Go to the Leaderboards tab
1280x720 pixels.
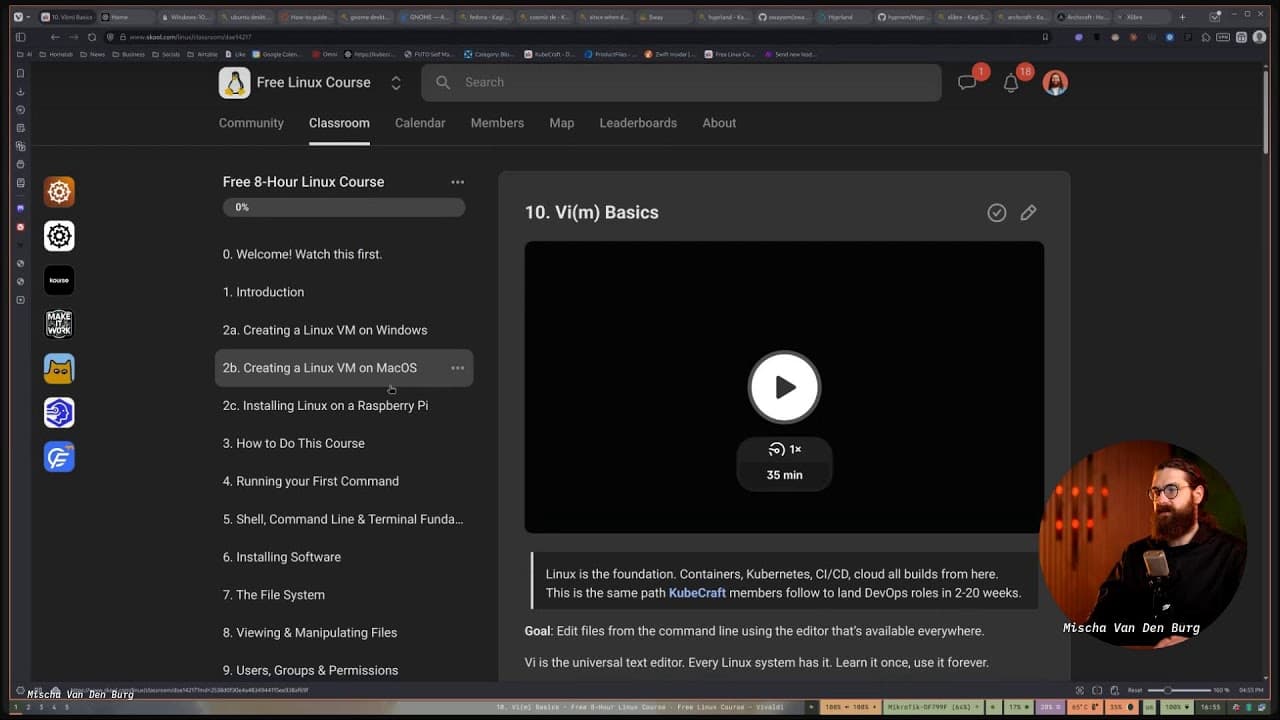(x=638, y=123)
